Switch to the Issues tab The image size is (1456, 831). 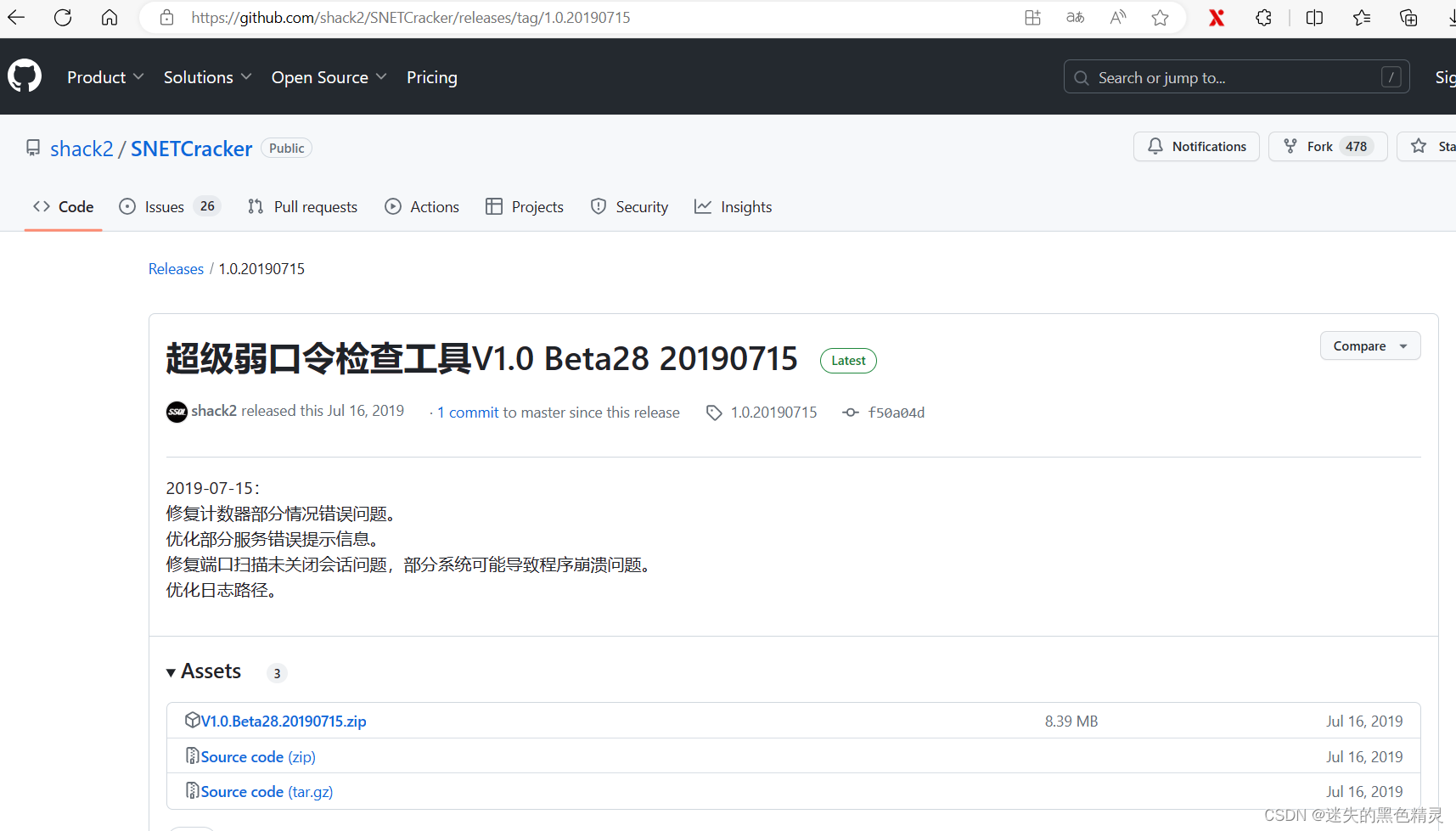(170, 207)
